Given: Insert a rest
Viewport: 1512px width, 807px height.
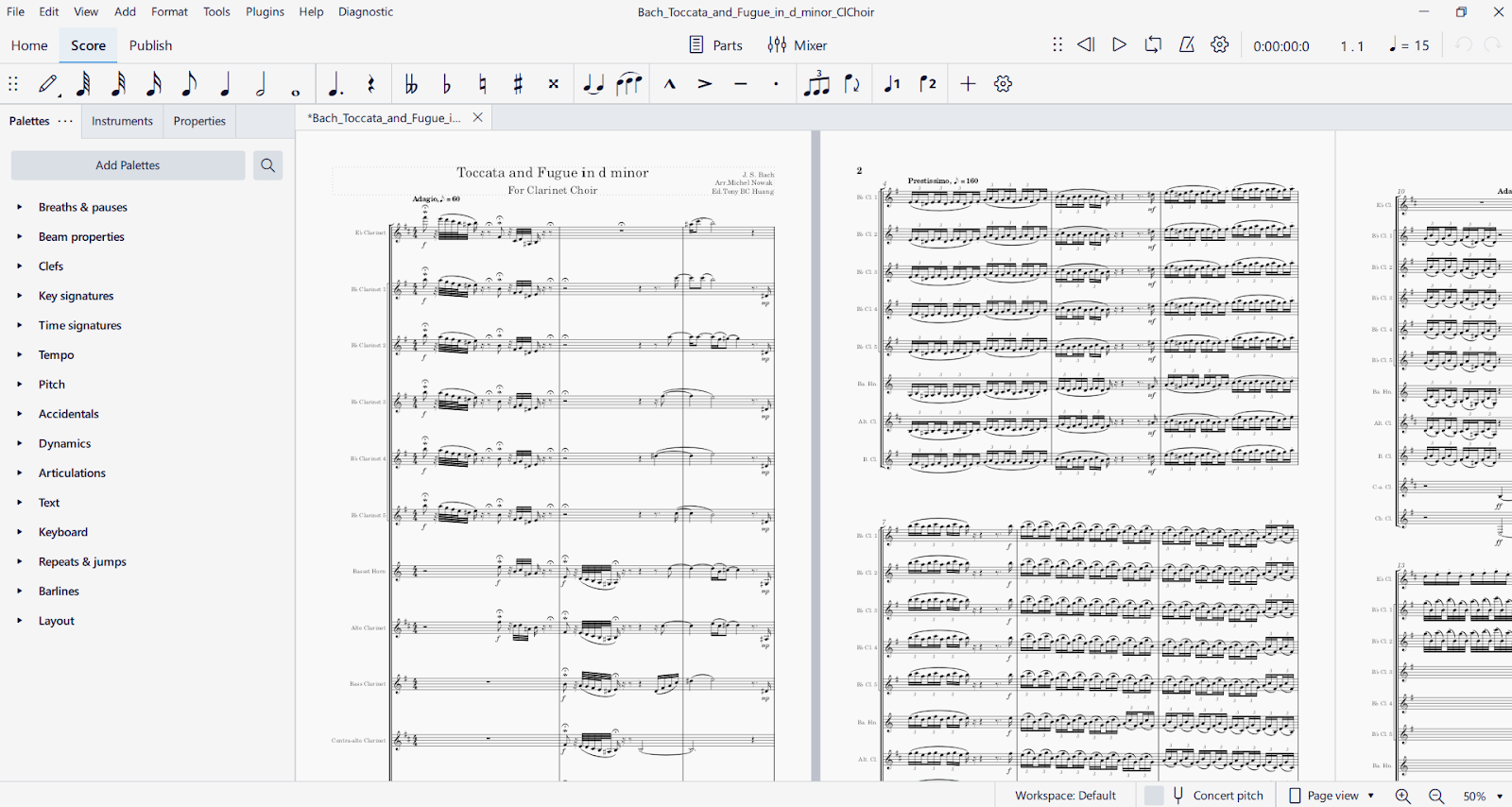Looking at the screenshot, I should [x=370, y=84].
